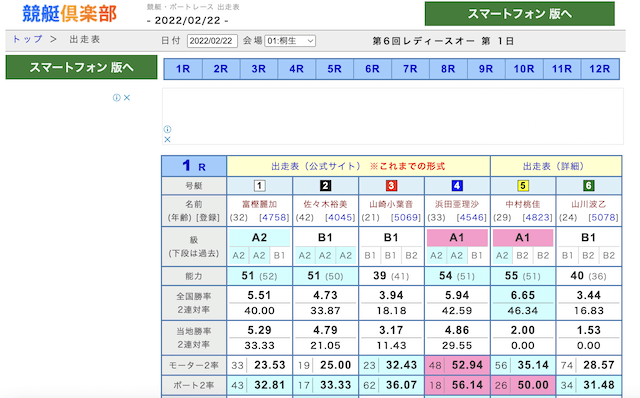Click registration number 4045 link
640x398 pixels.
tap(340, 218)
